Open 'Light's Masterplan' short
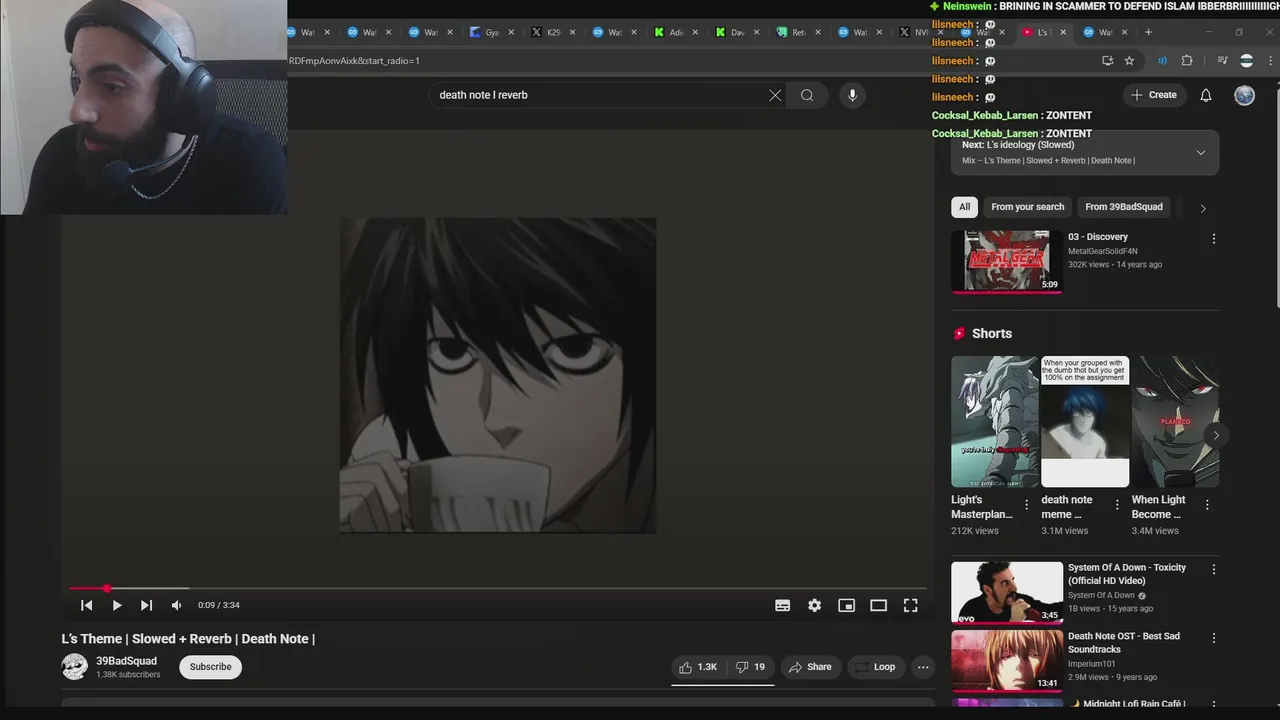Screen dimensions: 1280x720 click(x=995, y=421)
